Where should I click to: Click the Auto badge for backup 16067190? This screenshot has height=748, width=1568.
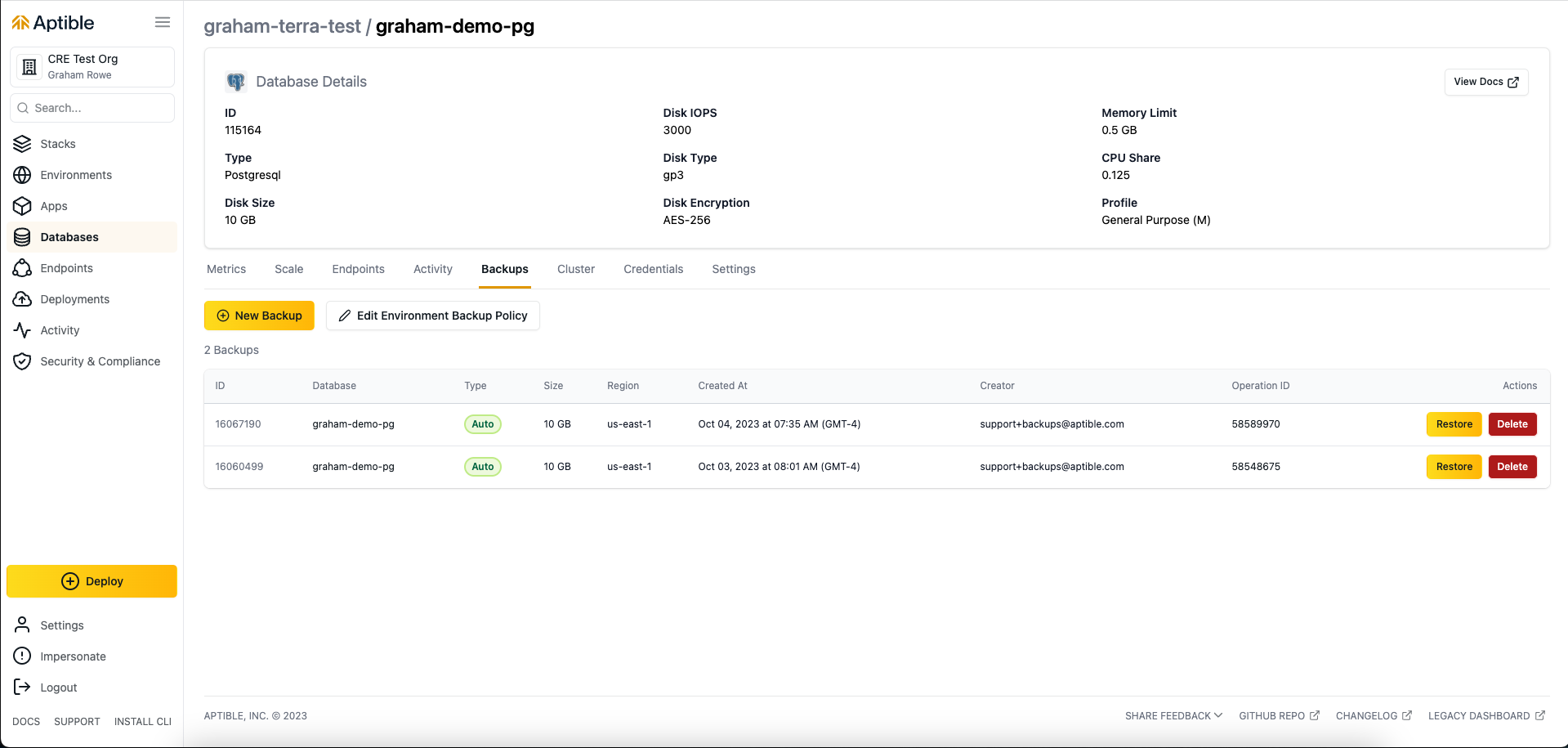point(483,424)
